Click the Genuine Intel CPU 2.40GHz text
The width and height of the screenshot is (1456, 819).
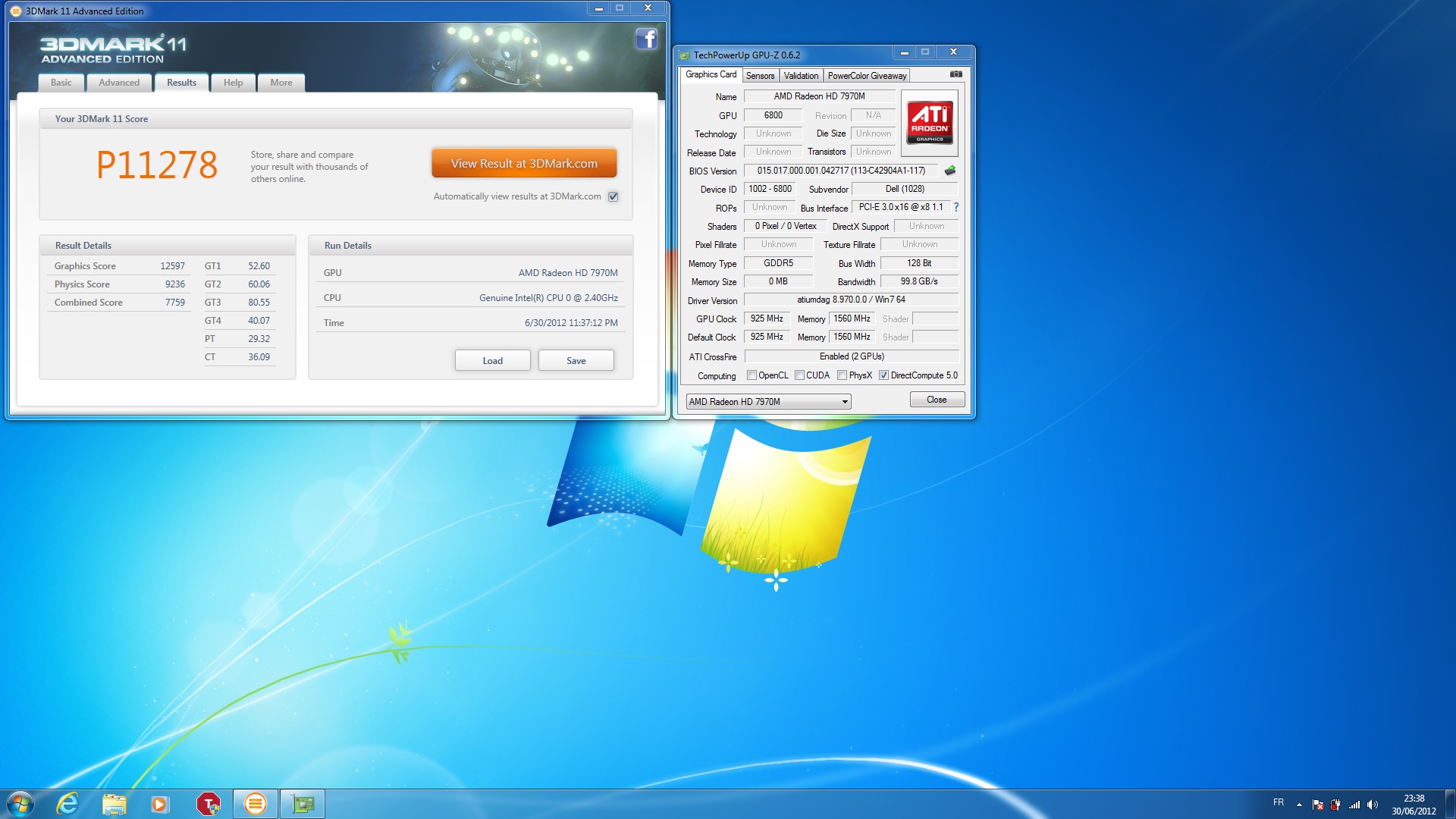[548, 298]
